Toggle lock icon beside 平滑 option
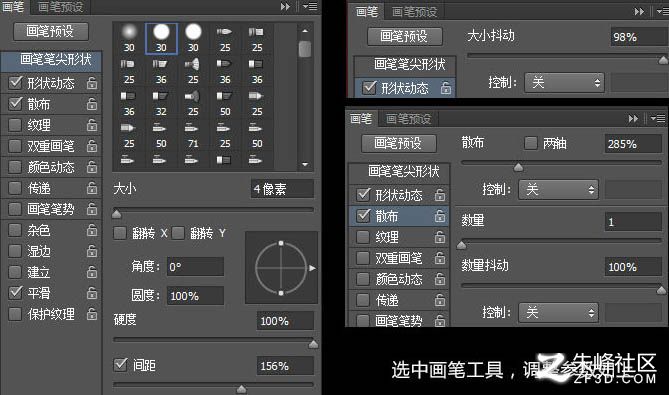Viewport: 669px width, 395px height. tap(92, 293)
